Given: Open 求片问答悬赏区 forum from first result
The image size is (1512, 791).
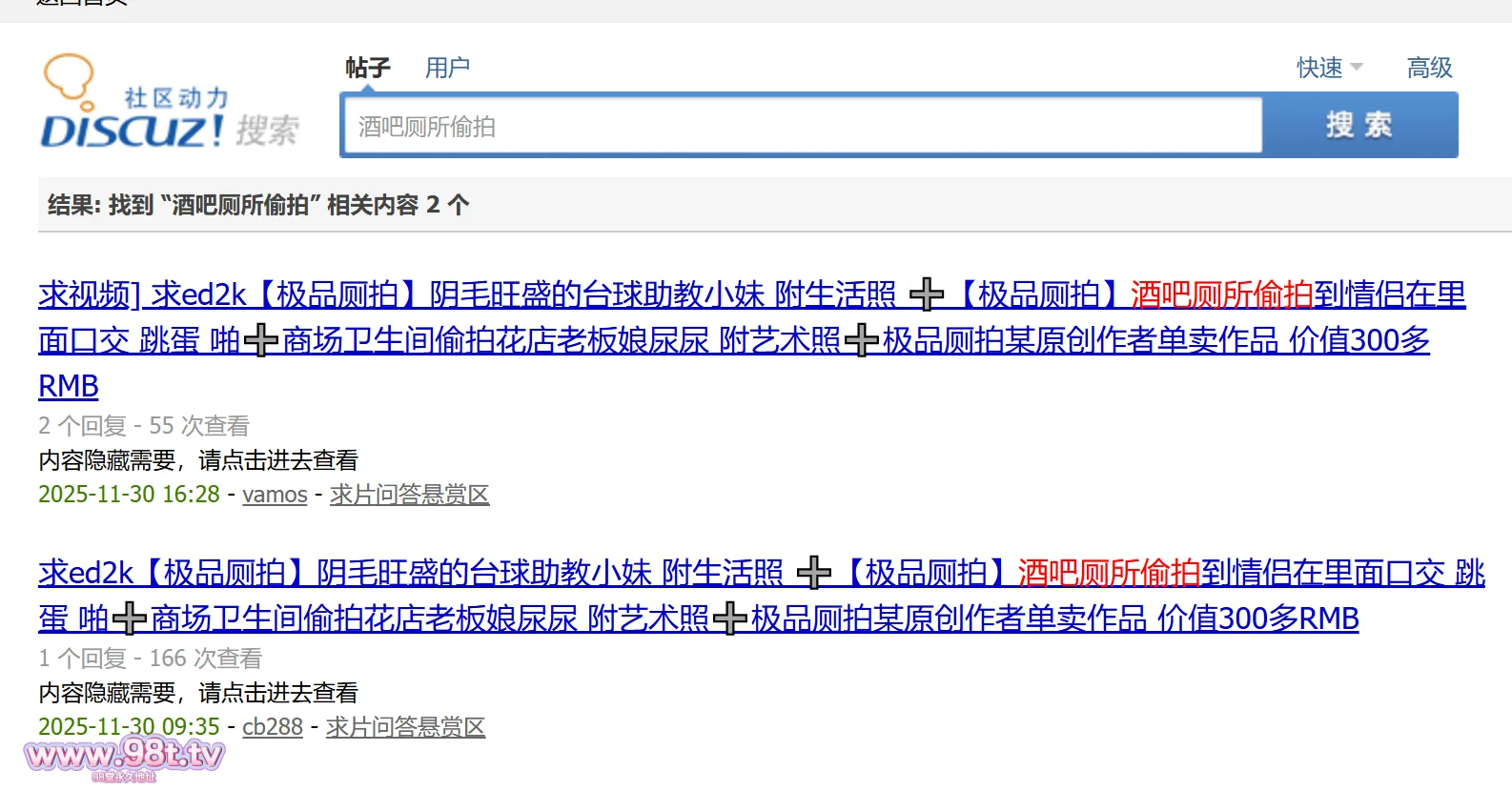Looking at the screenshot, I should coord(409,495).
